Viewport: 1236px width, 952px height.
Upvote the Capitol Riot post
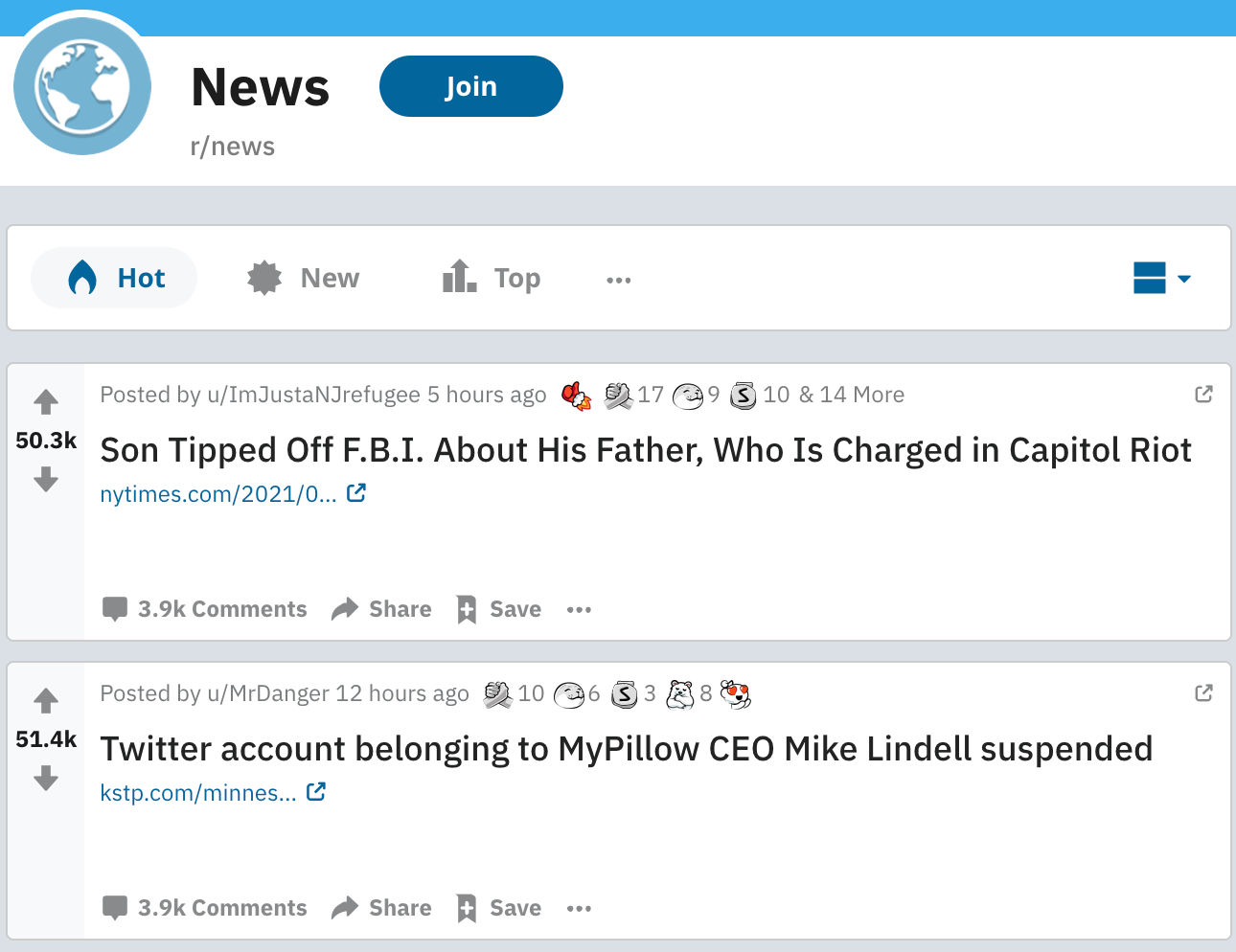tap(46, 401)
